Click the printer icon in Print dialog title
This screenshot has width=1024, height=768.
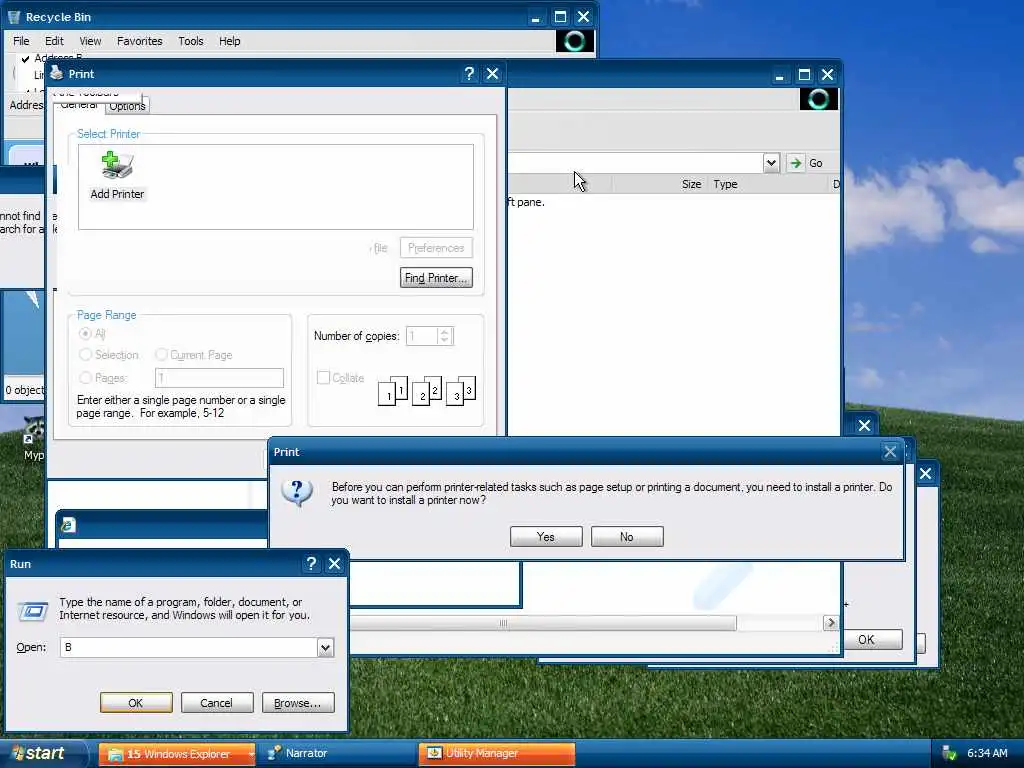[57, 73]
